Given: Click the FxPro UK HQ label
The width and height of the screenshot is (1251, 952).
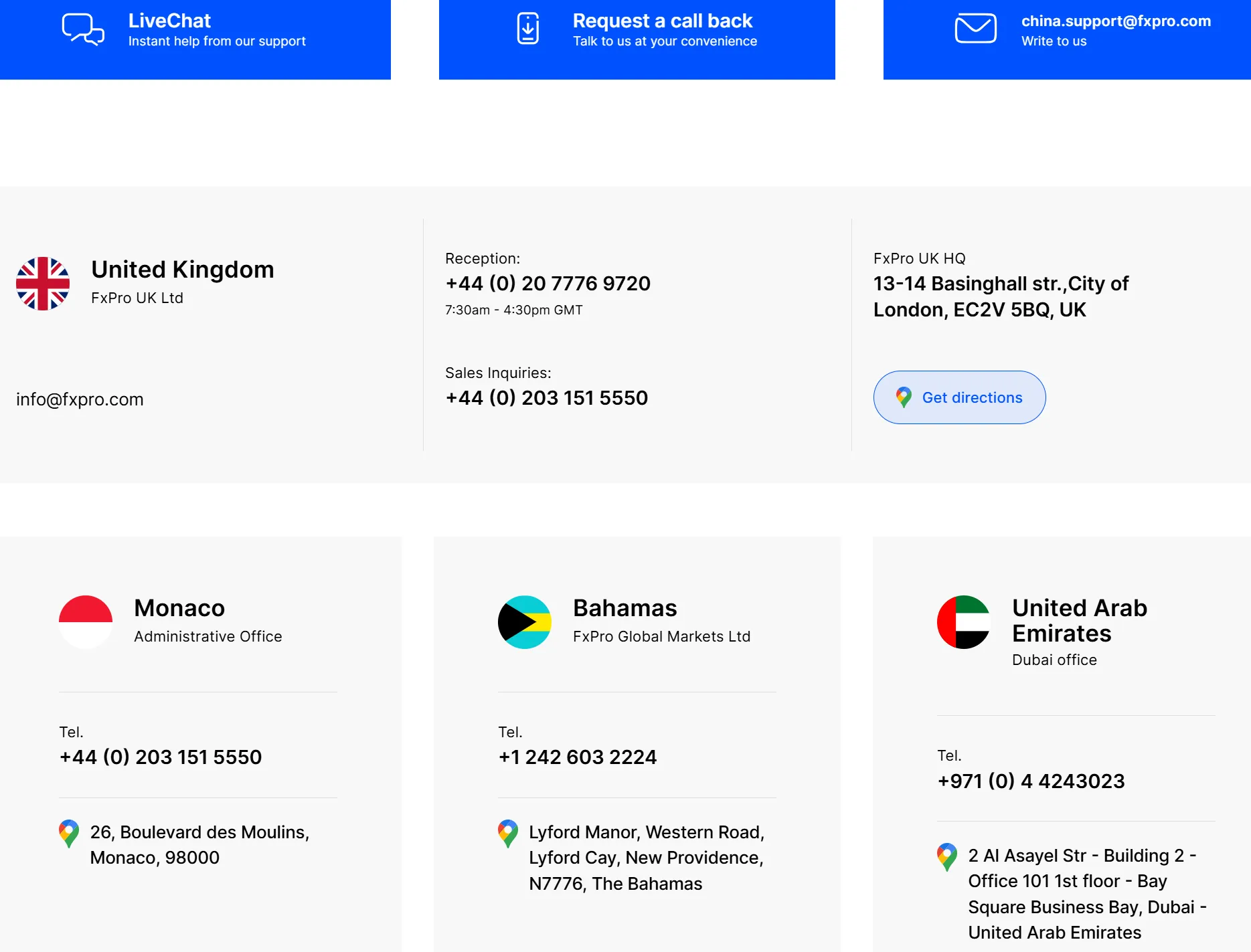Looking at the screenshot, I should pyautogui.click(x=920, y=259).
